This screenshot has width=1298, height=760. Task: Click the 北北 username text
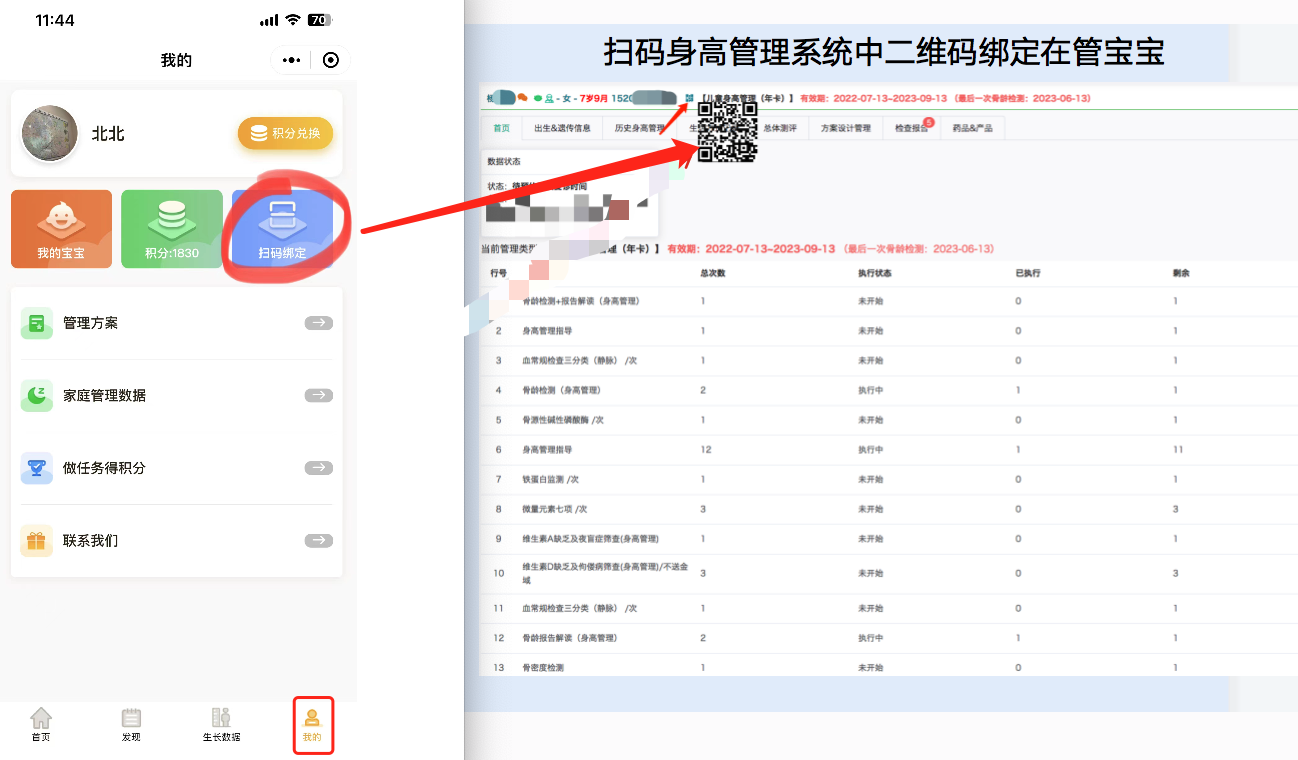(x=108, y=133)
